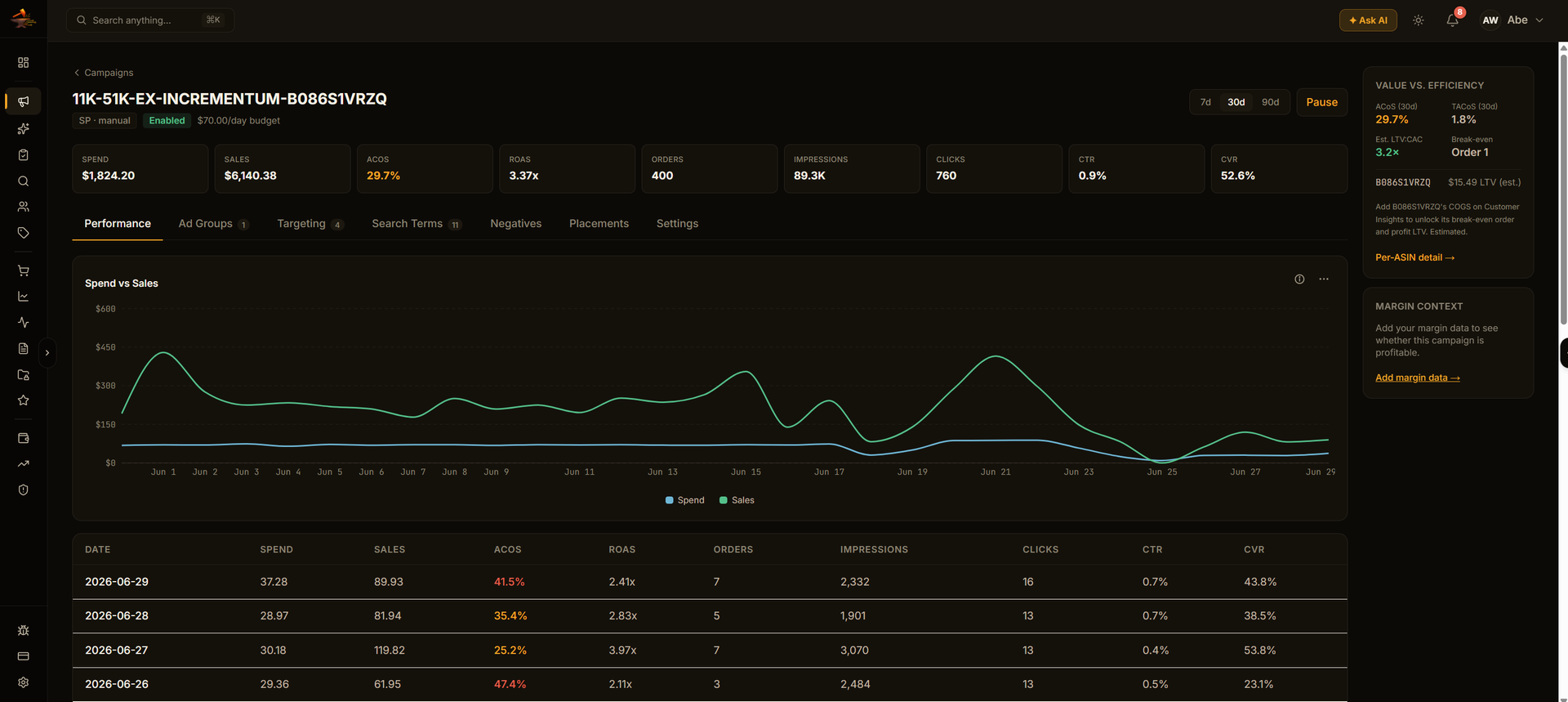Click the 2026-06-28 date cell
The height and width of the screenshot is (702, 1568).
pos(117,616)
